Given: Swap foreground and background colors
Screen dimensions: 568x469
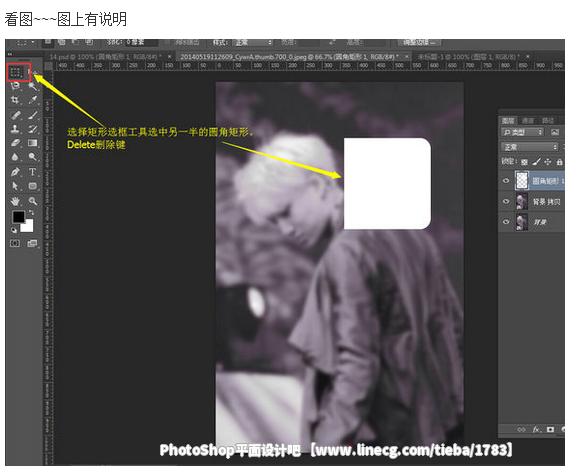Looking at the screenshot, I should tap(32, 212).
